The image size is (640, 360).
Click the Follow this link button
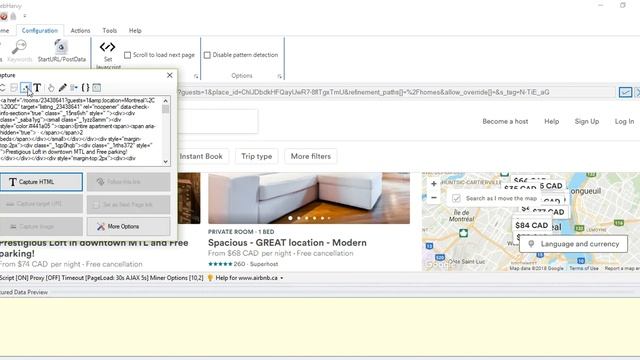pos(129,182)
